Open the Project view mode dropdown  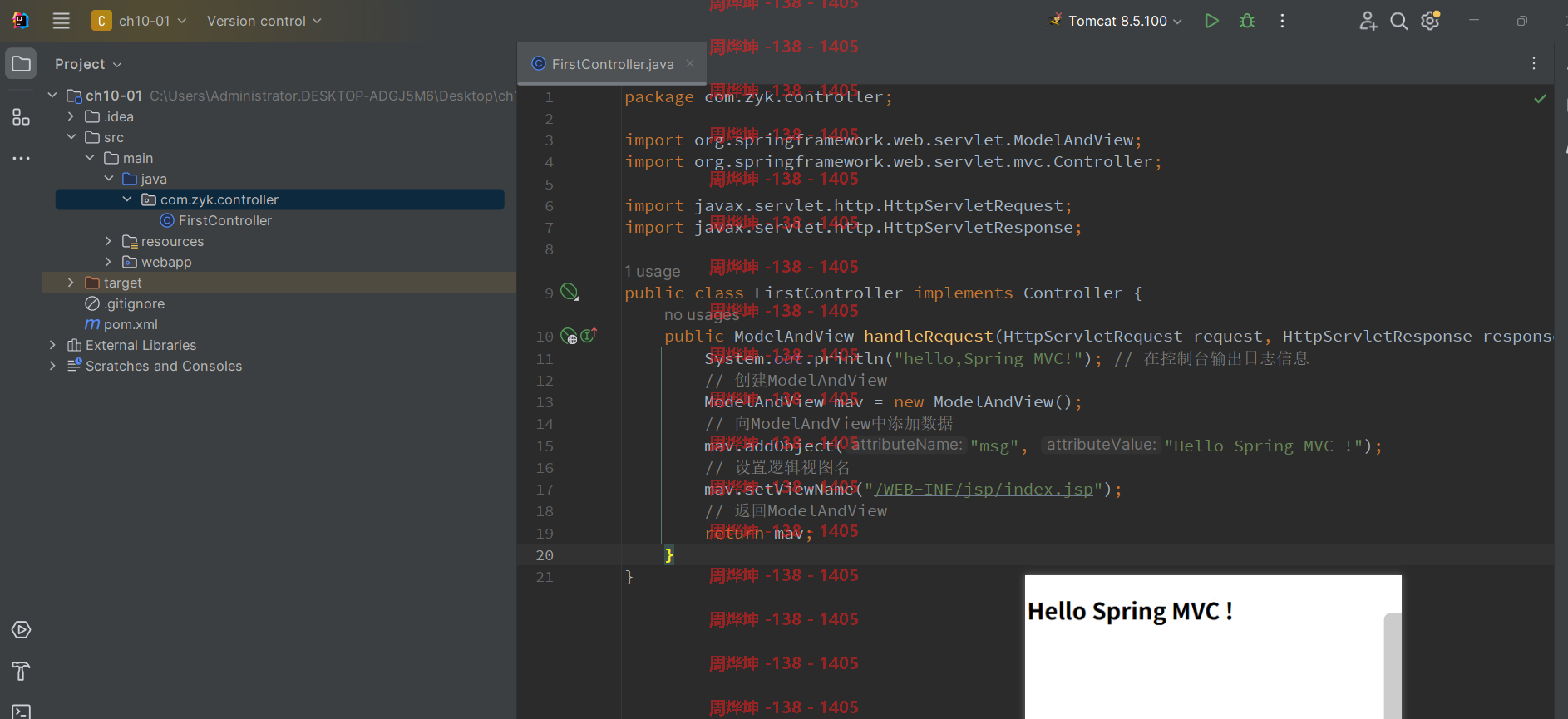[x=88, y=64]
